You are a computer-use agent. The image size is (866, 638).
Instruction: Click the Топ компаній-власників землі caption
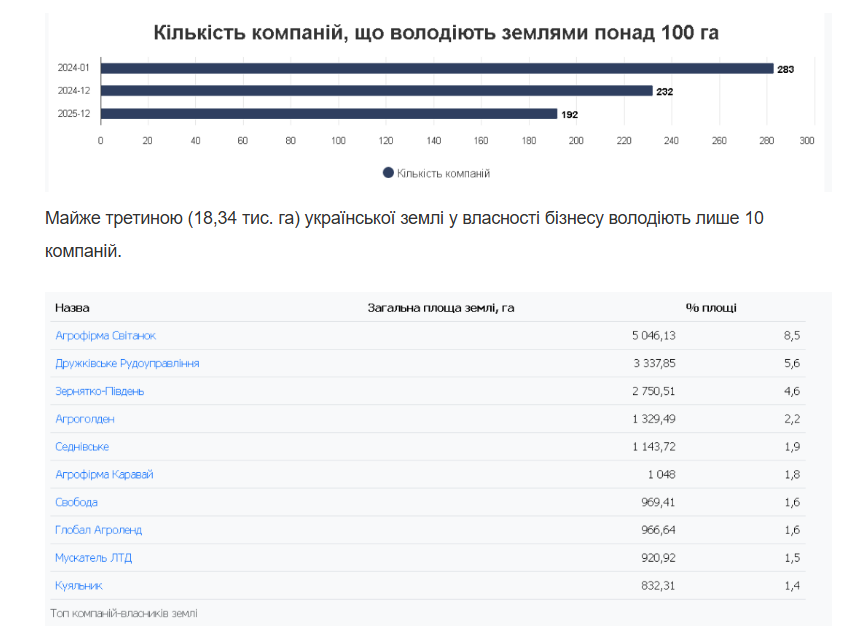pos(124,612)
